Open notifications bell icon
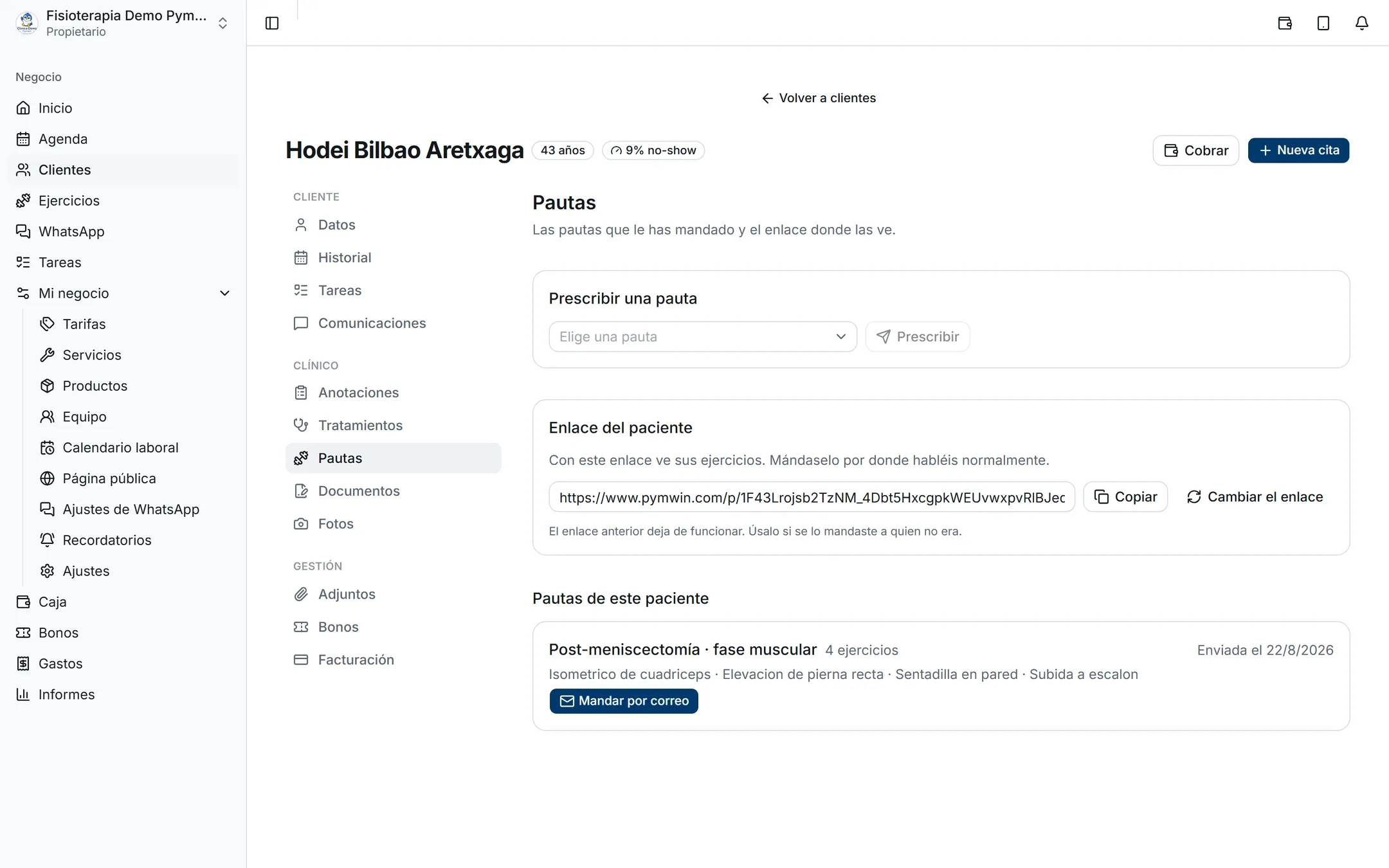The width and height of the screenshot is (1389, 868). click(x=1361, y=23)
